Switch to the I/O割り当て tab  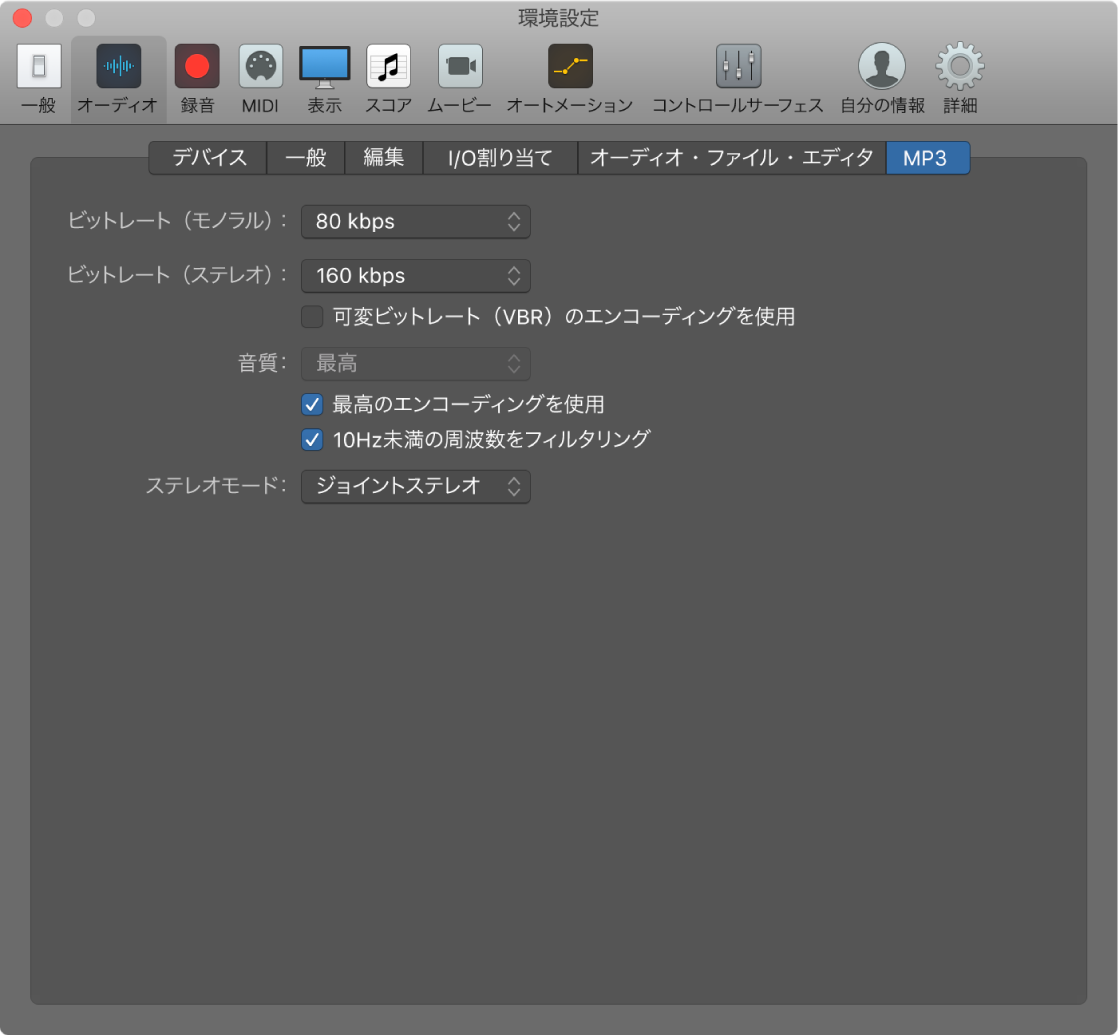pyautogui.click(x=500, y=158)
